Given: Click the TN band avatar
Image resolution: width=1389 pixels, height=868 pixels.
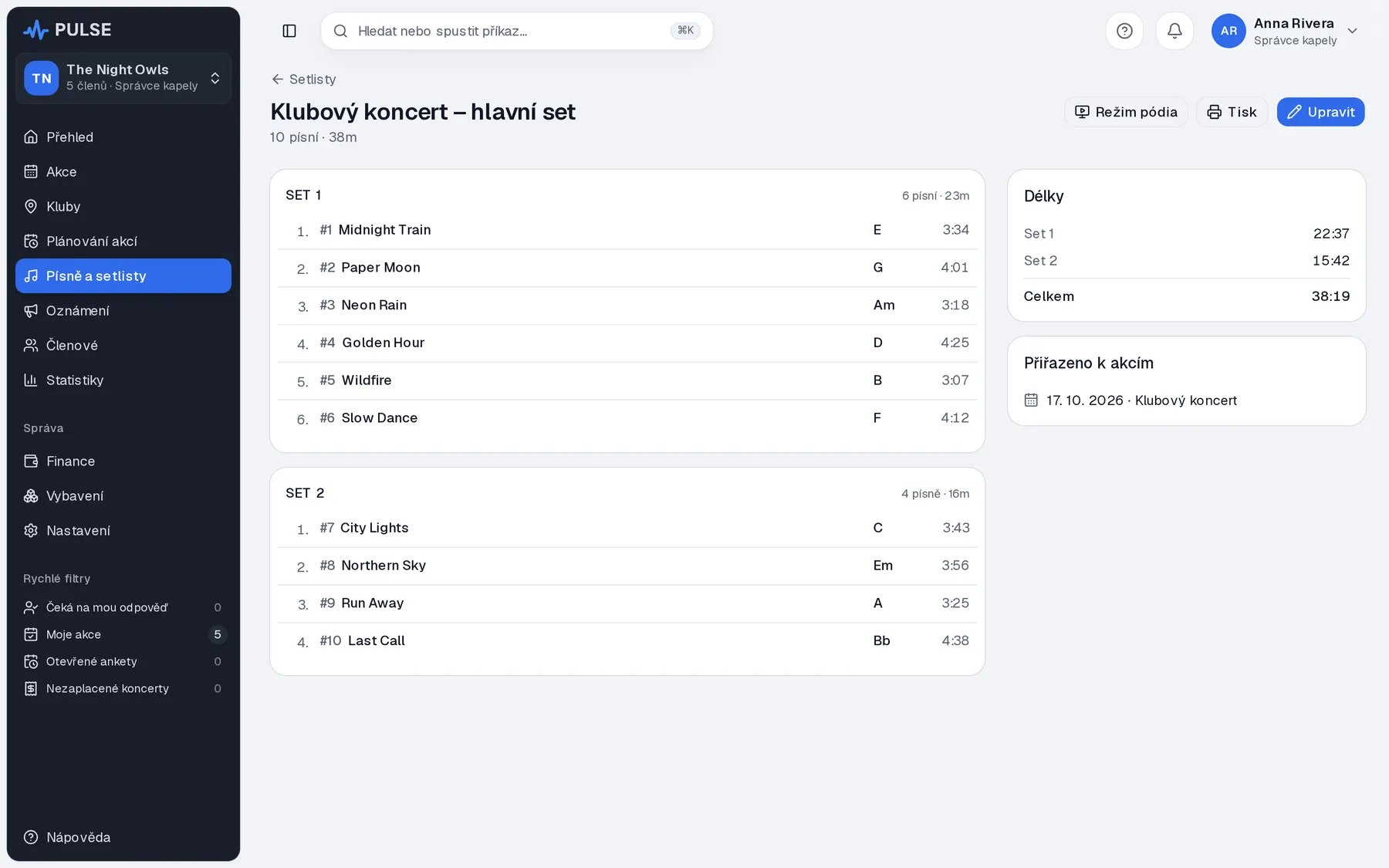Looking at the screenshot, I should pyautogui.click(x=42, y=78).
